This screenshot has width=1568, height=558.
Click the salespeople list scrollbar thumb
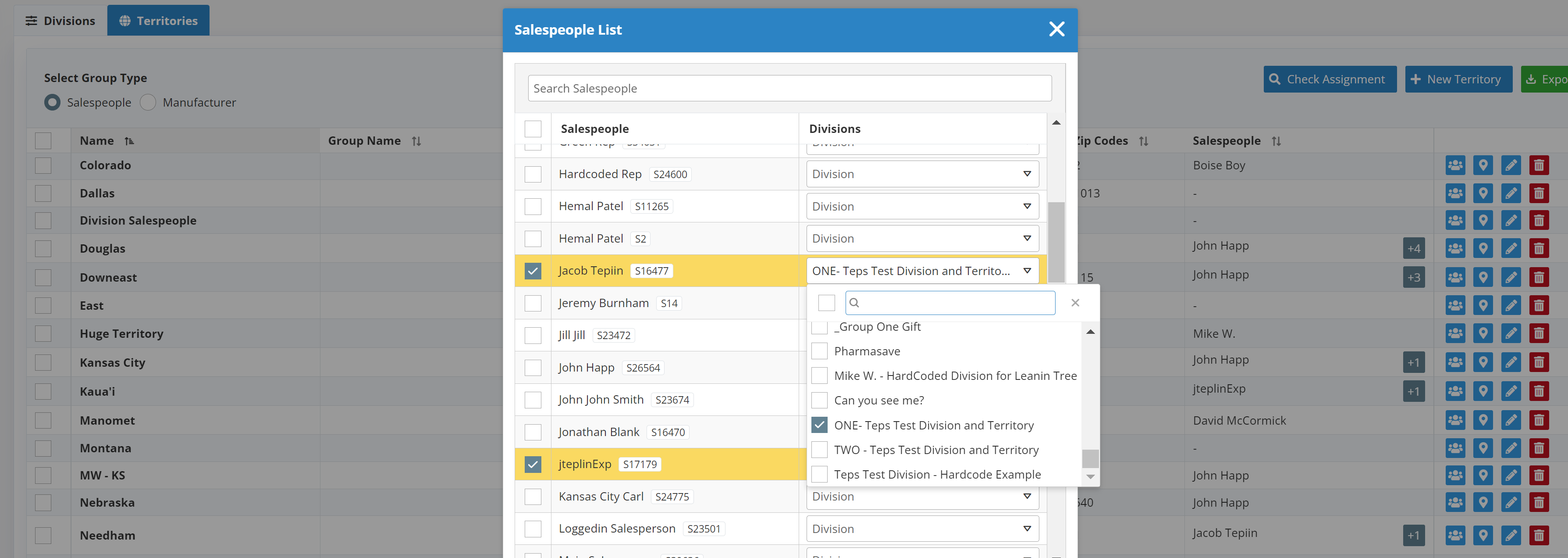(1056, 242)
